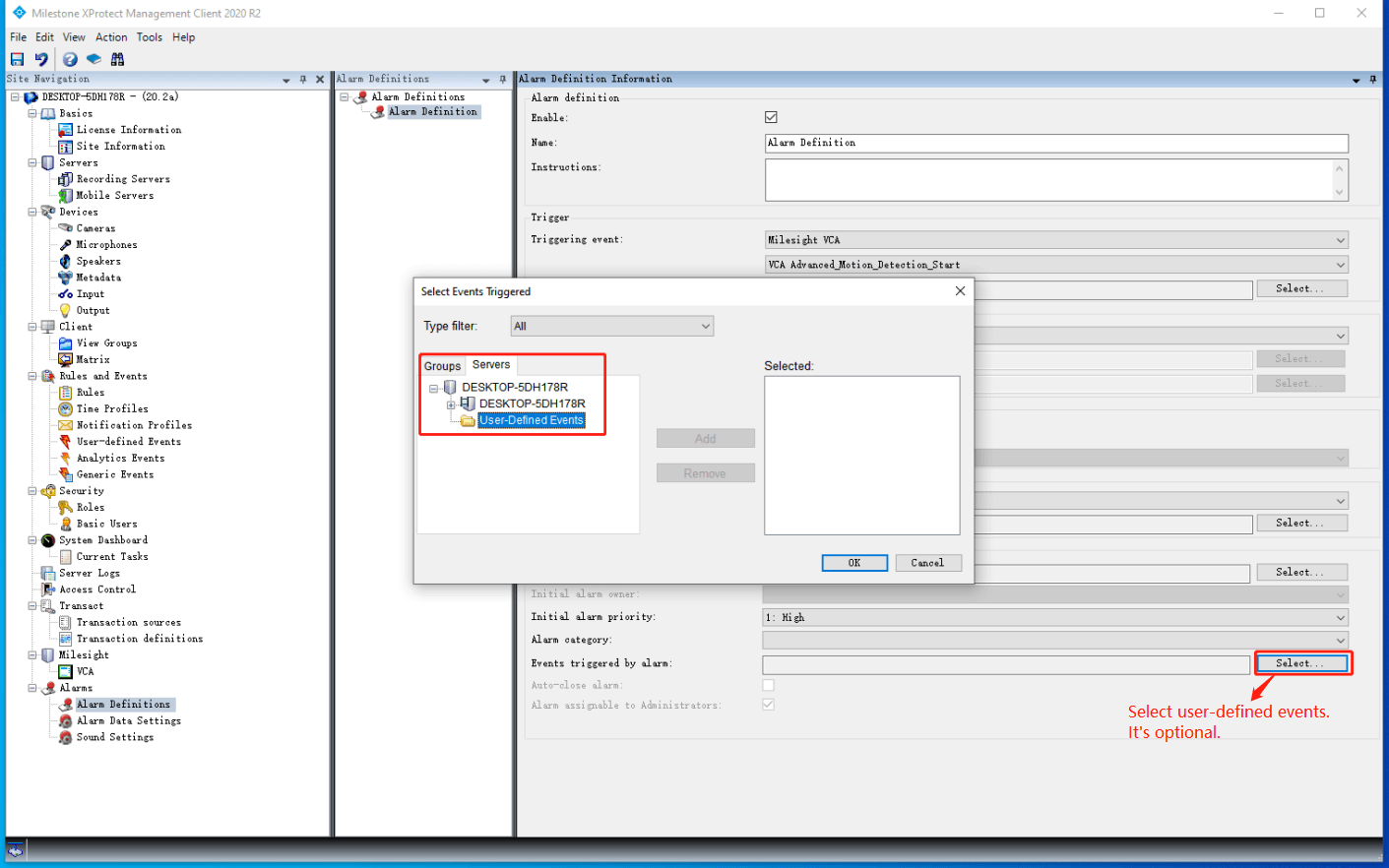This screenshot has height=868, width=1389.
Task: Click the binoculars search toolbar icon
Action: coord(118,59)
